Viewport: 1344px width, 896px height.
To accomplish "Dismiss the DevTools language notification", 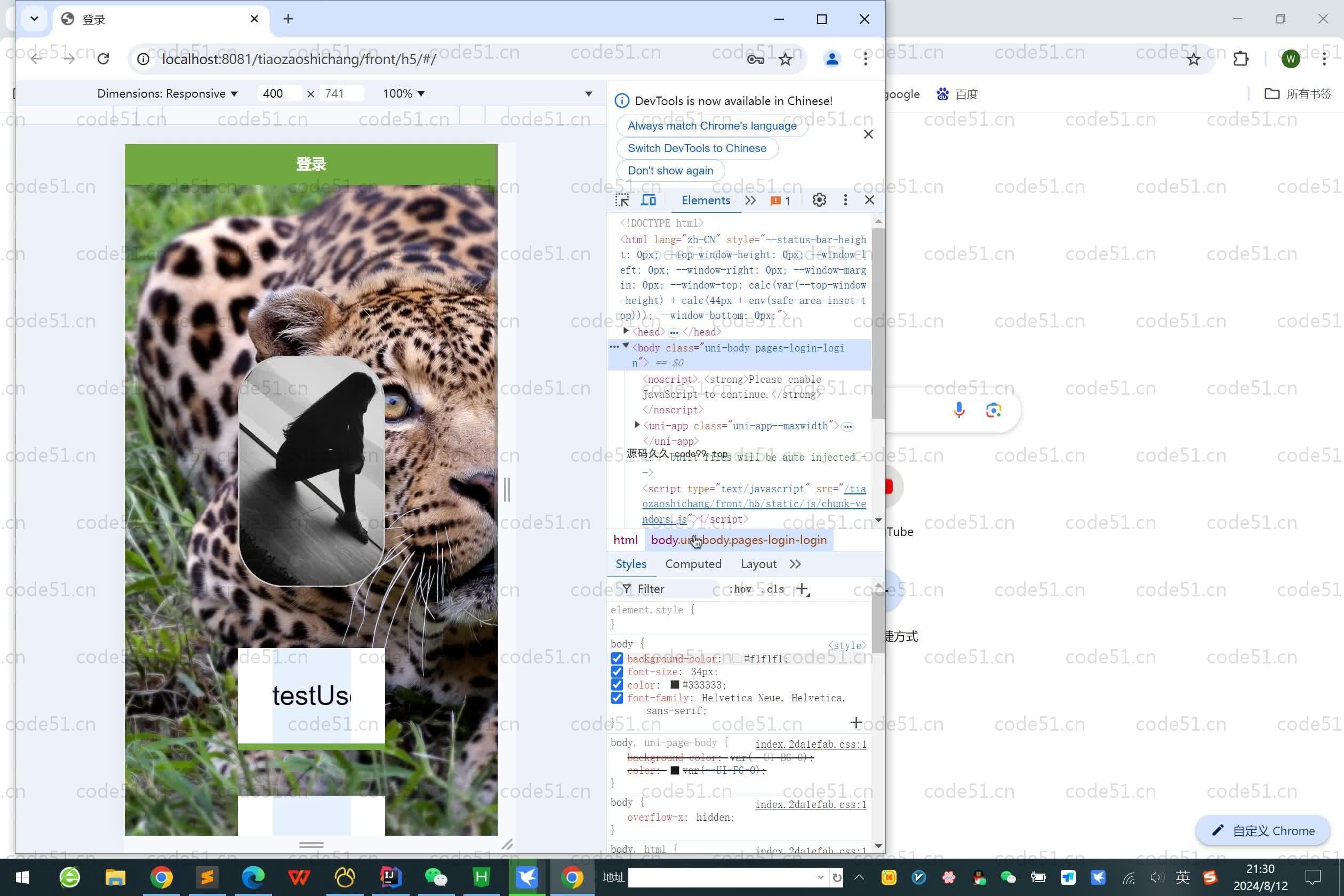I will coord(868,134).
